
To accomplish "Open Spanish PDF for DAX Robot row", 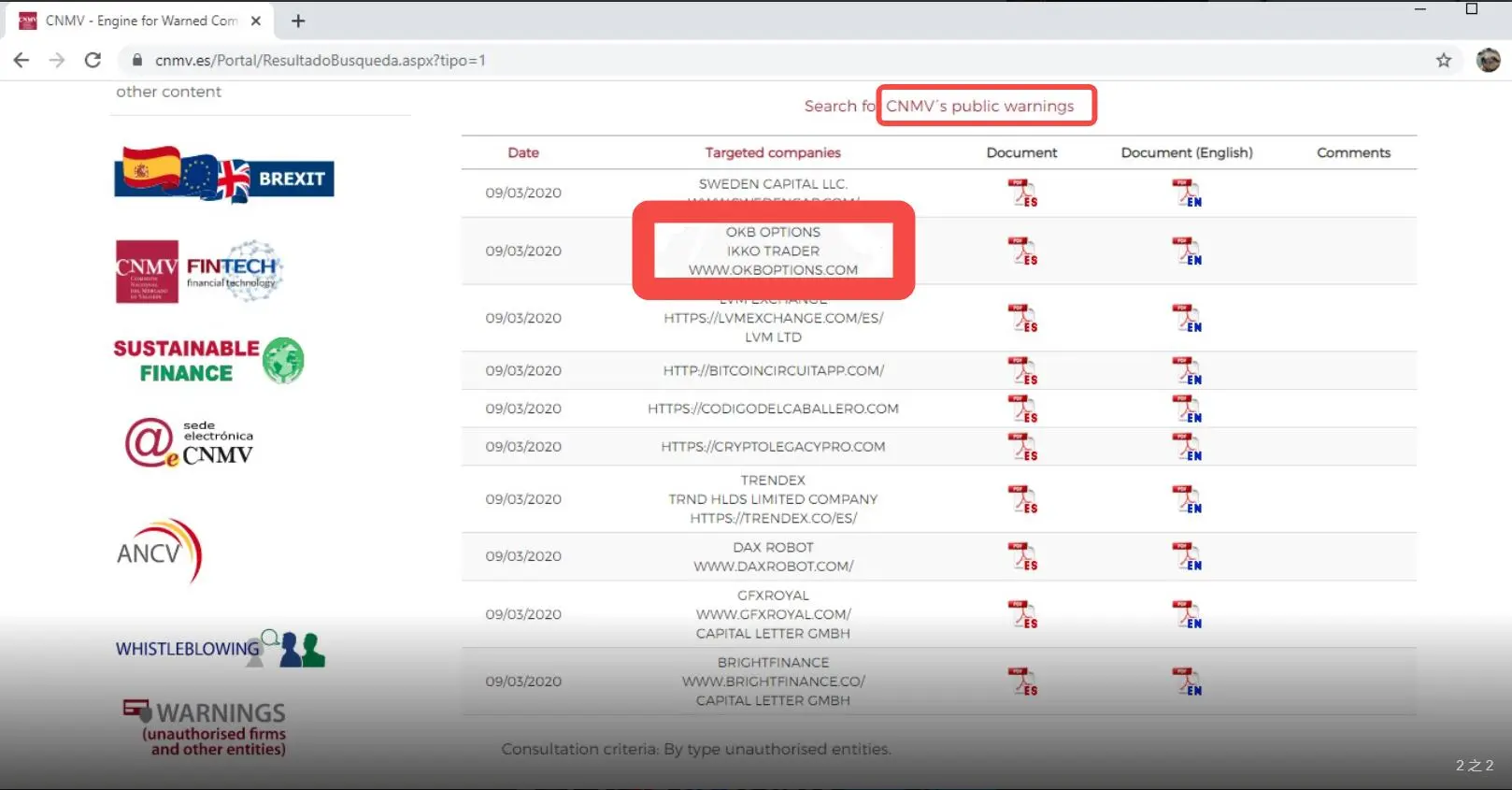I will point(1022,556).
